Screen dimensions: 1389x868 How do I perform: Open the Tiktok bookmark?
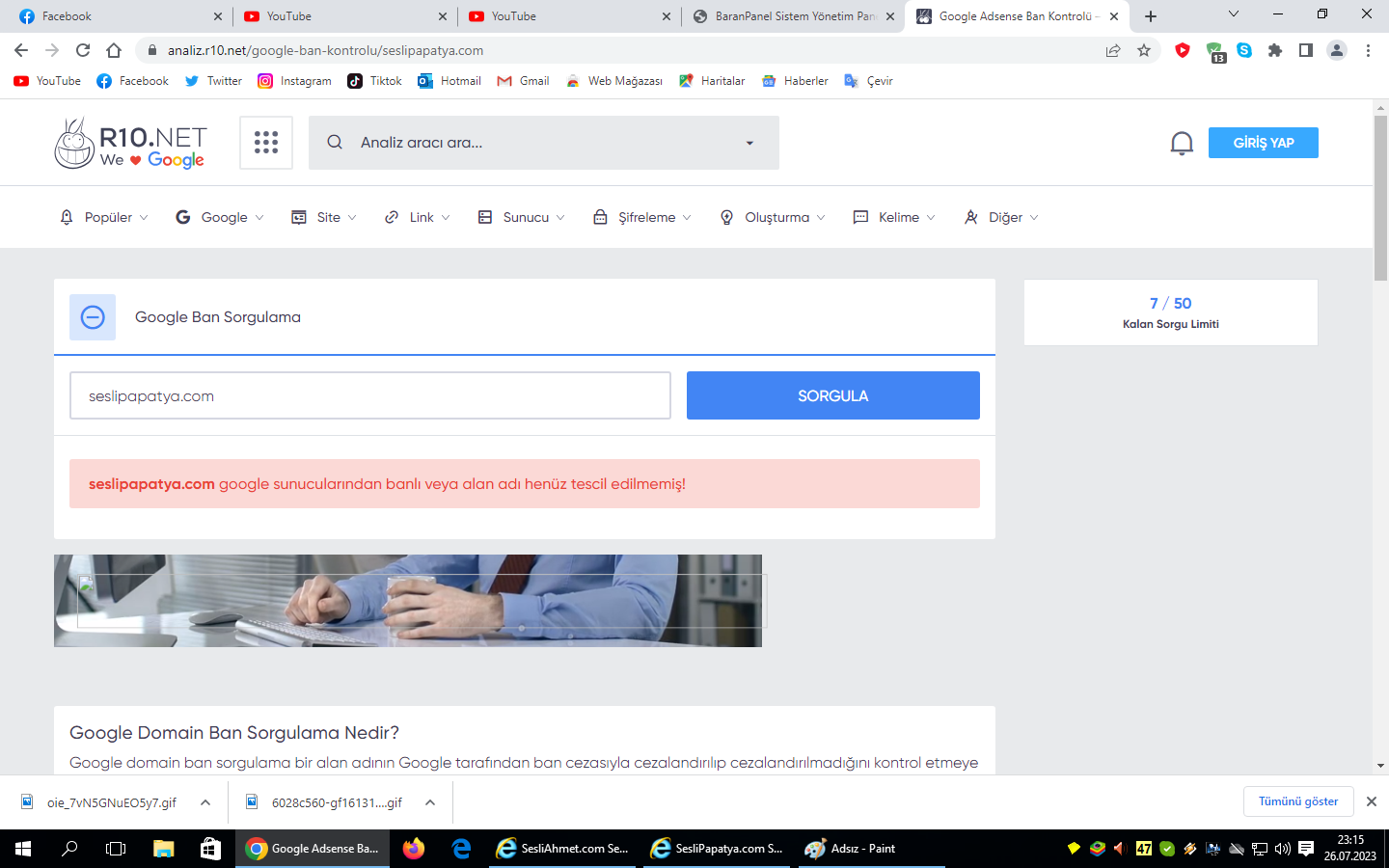[374, 81]
